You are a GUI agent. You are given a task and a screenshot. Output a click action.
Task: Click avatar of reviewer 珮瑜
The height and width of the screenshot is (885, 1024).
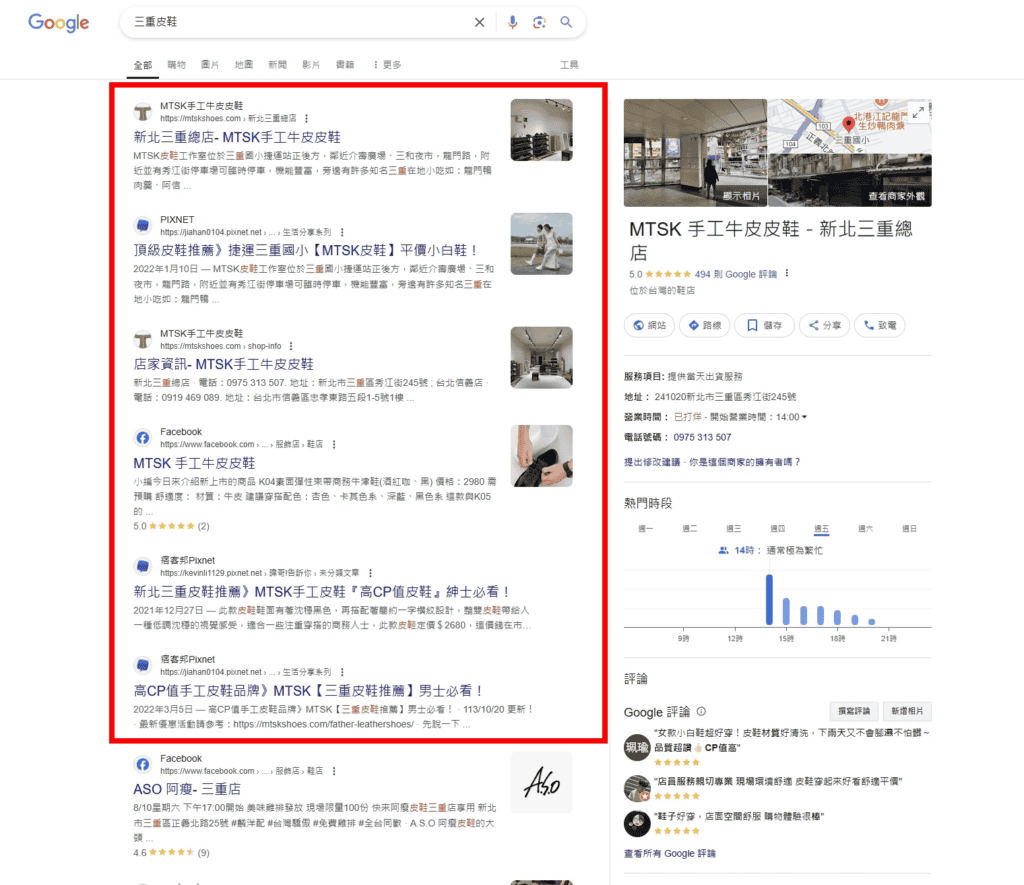coord(637,747)
